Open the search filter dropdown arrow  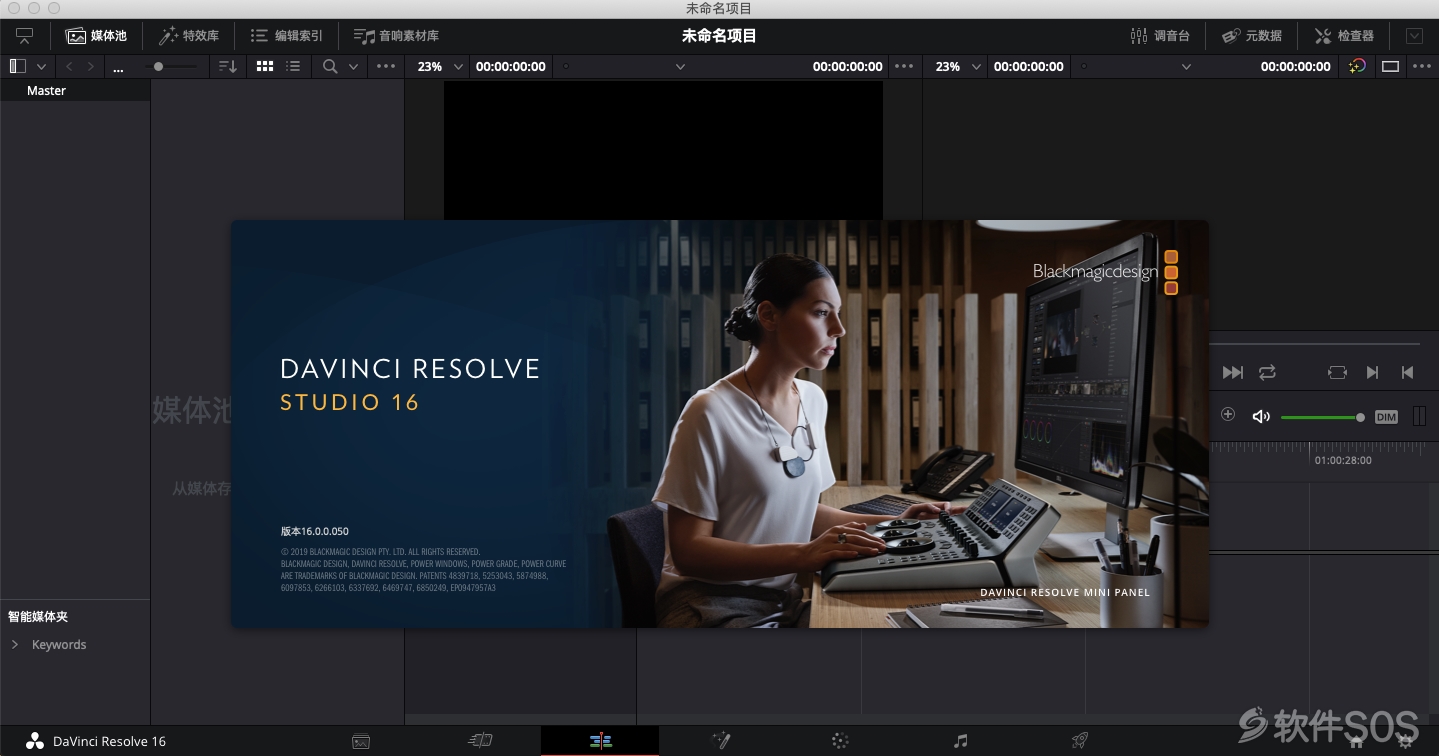[x=353, y=66]
